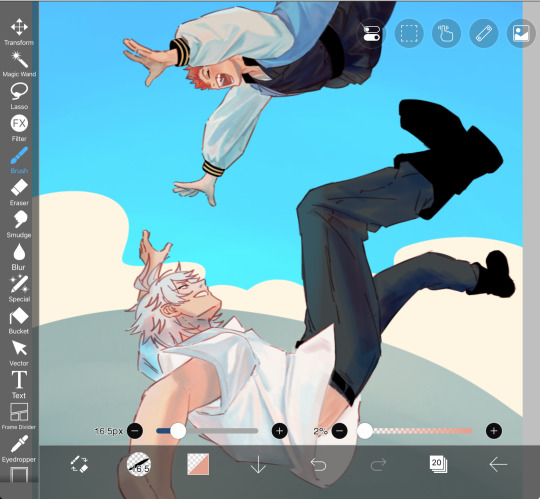540x499 pixels.
Task: Open the stabilizer hand-touch settings
Action: (x=446, y=33)
